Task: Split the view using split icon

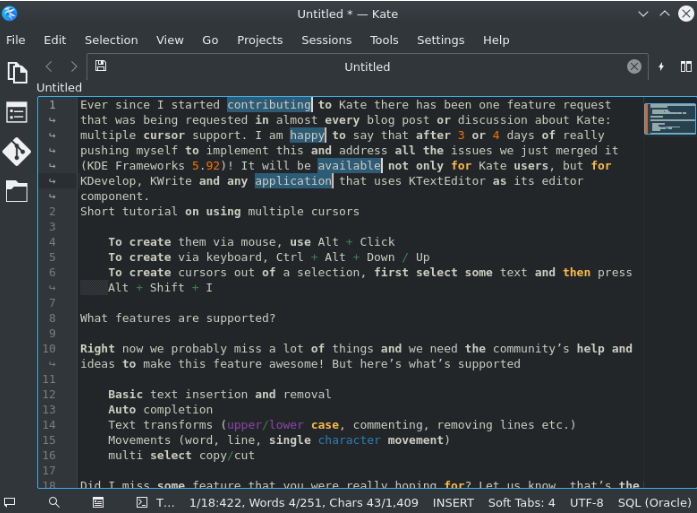Action: pos(686,67)
